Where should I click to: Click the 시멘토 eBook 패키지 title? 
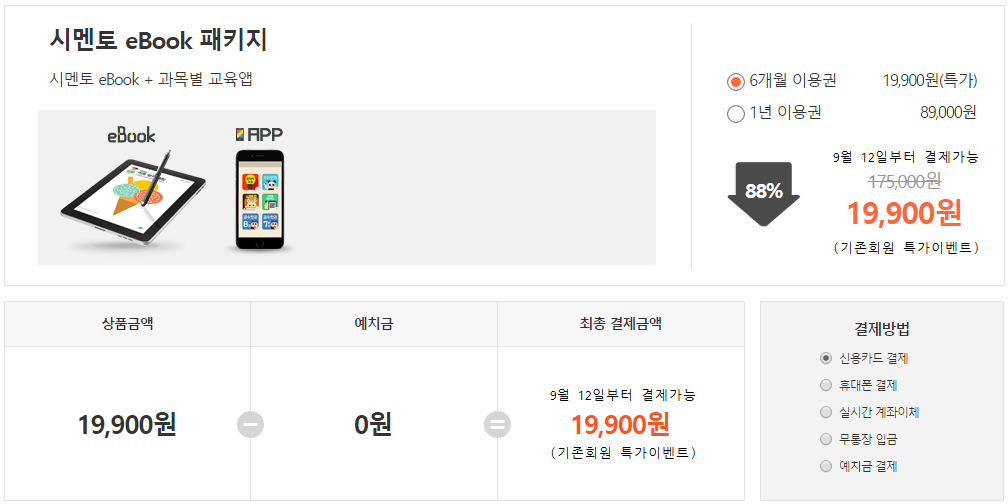pyautogui.click(x=158, y=41)
